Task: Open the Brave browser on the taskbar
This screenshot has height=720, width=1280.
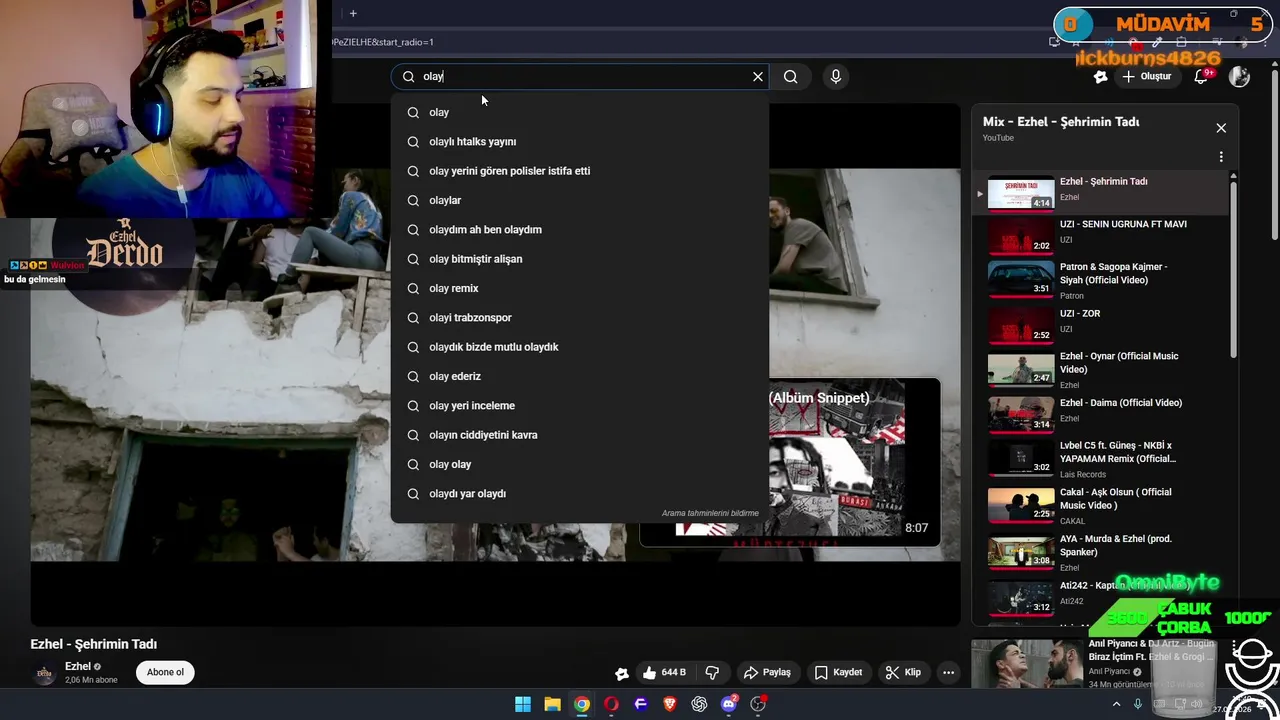Action: (670, 704)
